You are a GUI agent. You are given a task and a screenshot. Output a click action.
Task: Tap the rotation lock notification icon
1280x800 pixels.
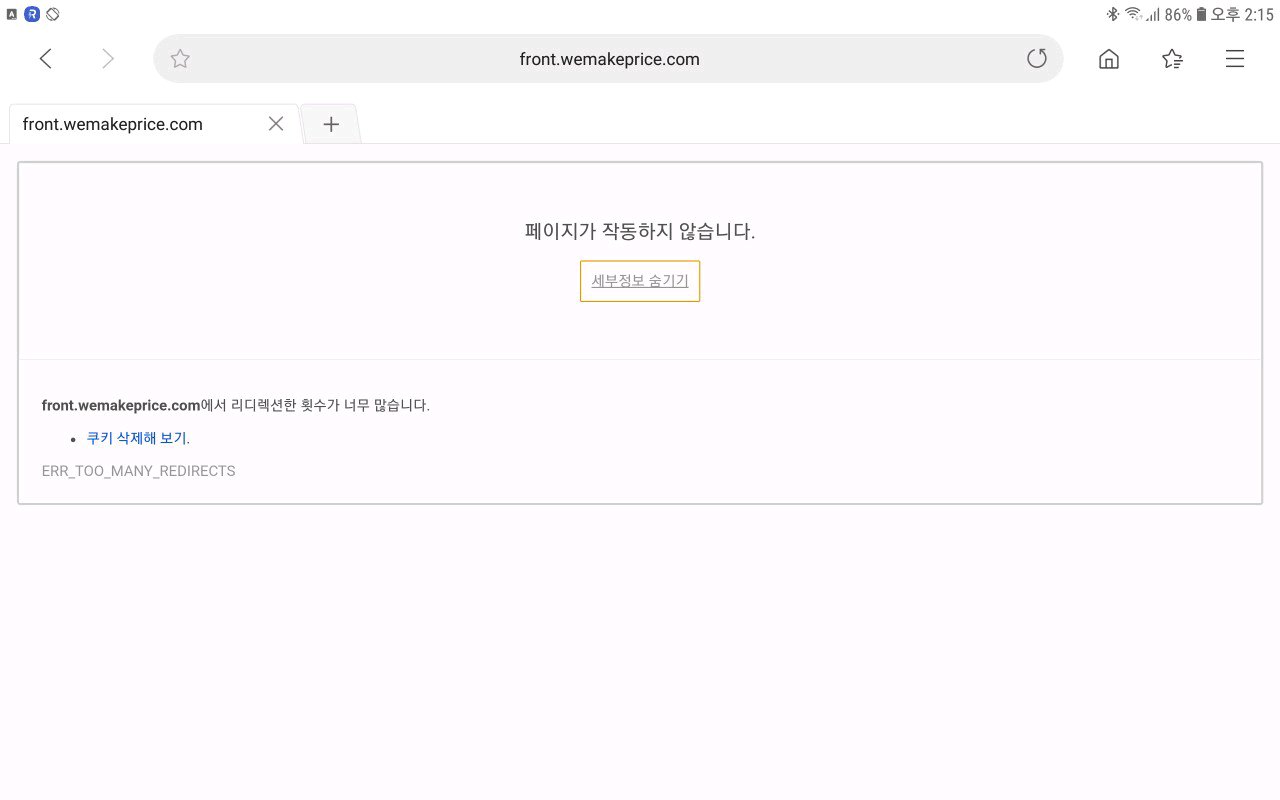pos(53,14)
